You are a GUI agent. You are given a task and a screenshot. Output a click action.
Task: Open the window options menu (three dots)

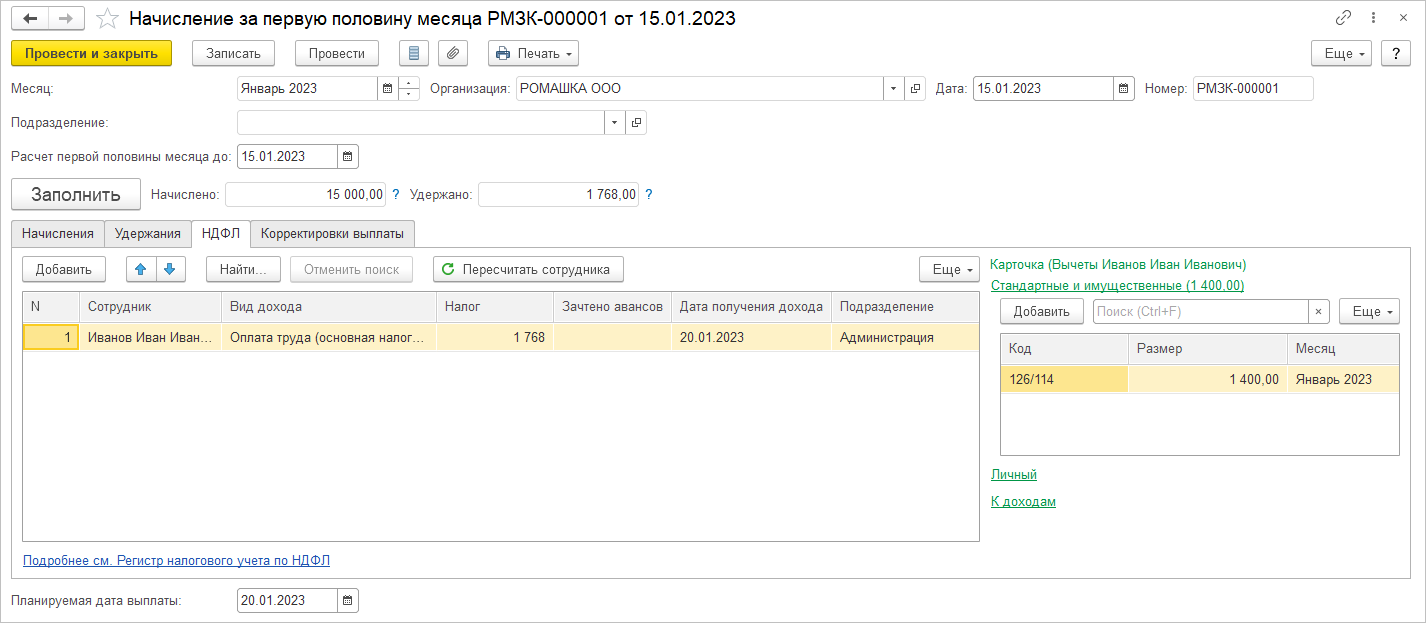click(1372, 18)
